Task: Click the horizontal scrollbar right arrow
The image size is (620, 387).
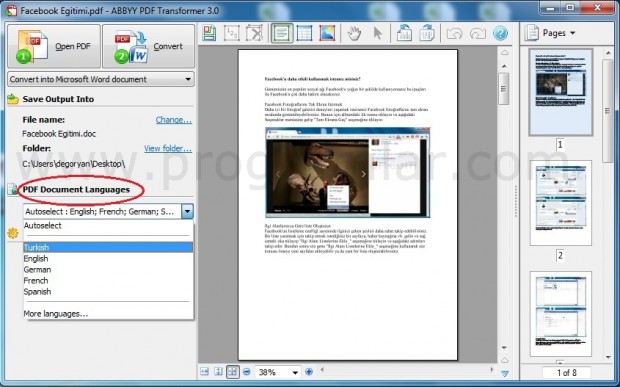Action: (x=492, y=370)
